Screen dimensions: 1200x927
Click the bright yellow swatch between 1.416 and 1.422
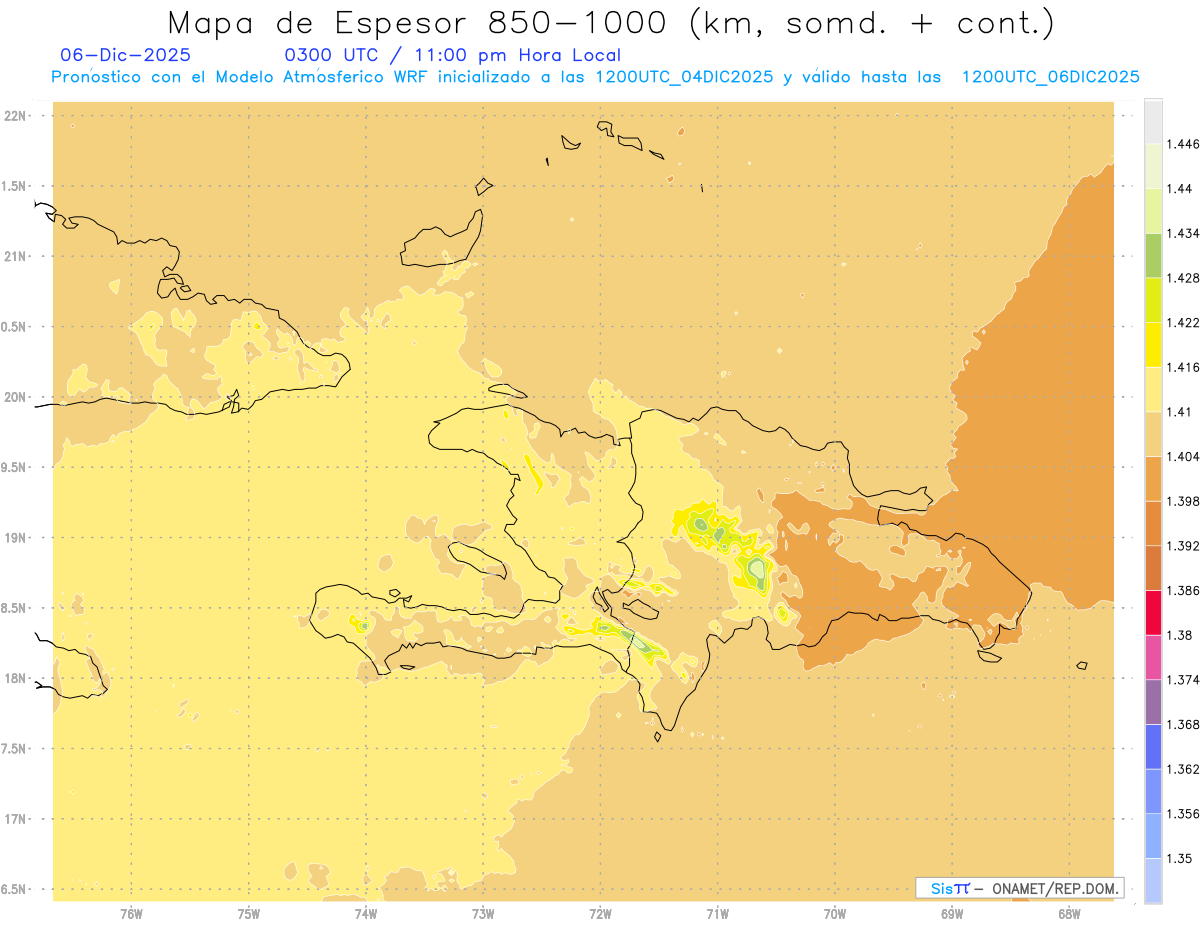point(1153,345)
